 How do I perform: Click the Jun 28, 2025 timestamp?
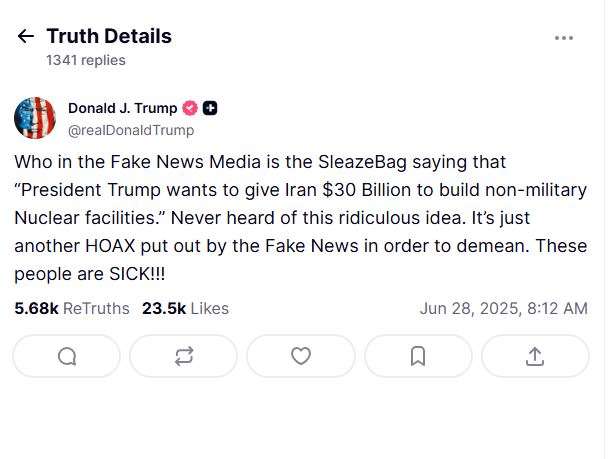pyautogui.click(x=503, y=309)
